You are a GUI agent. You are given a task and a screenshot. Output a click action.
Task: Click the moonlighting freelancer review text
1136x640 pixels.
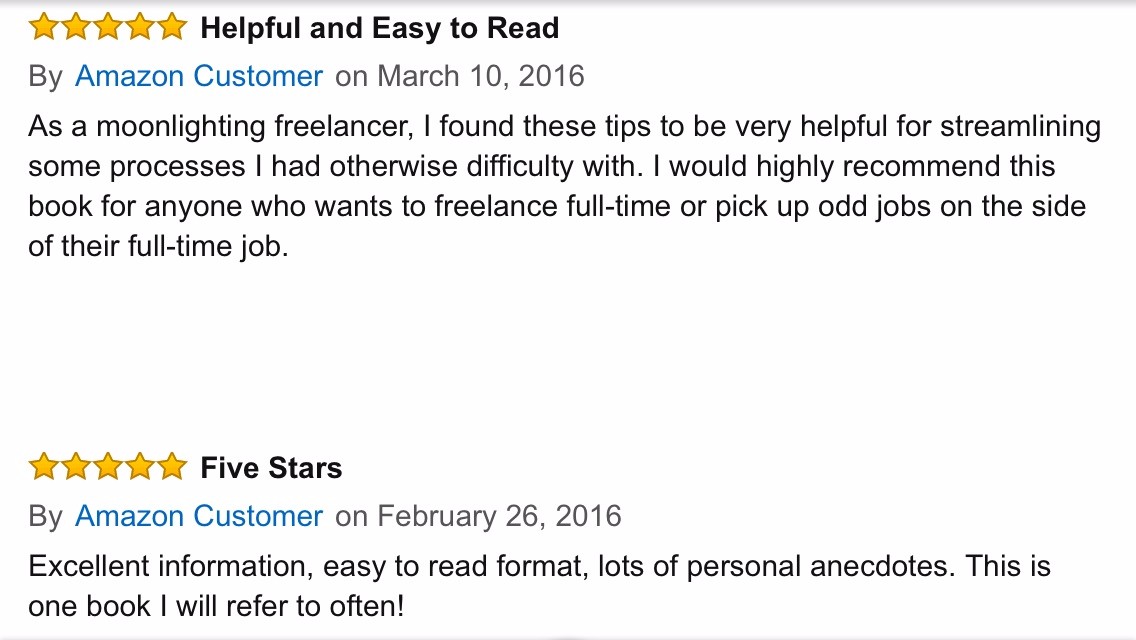(x=564, y=186)
